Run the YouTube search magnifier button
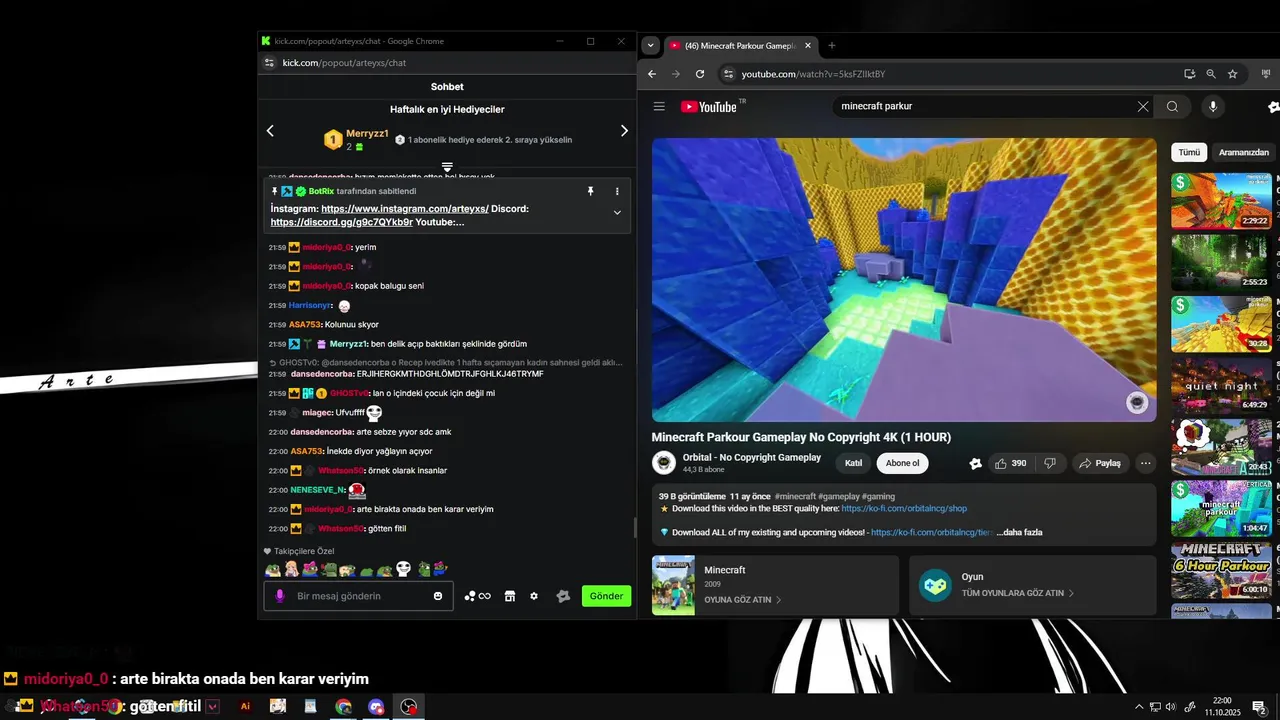 coord(1172,107)
